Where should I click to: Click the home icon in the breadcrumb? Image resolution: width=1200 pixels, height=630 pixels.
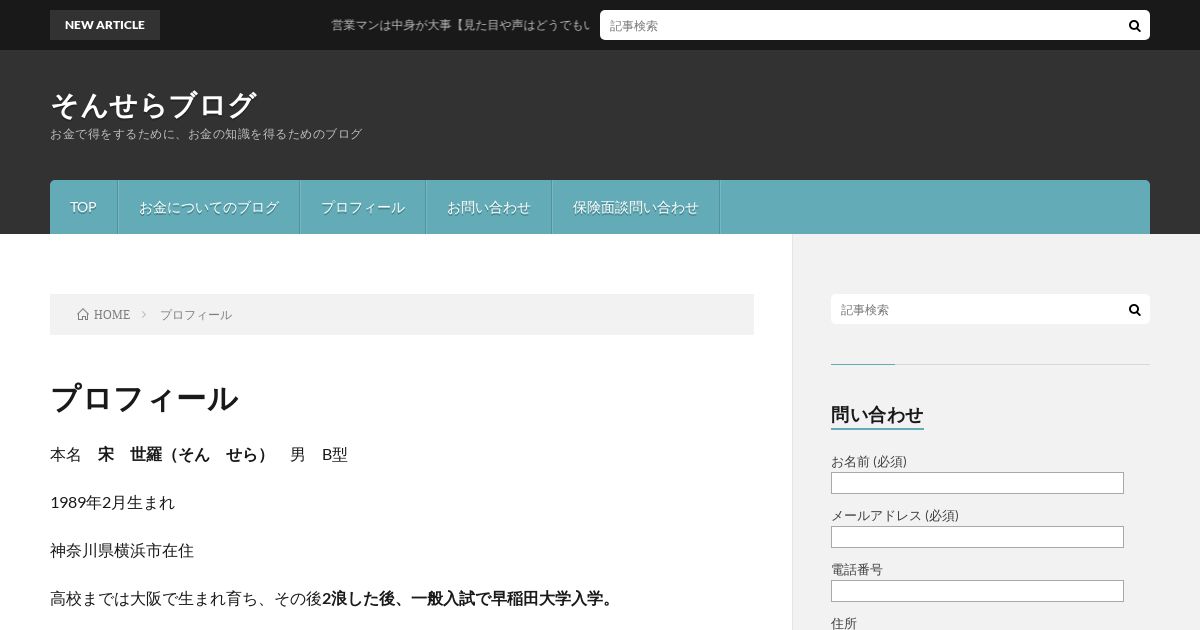[83, 314]
